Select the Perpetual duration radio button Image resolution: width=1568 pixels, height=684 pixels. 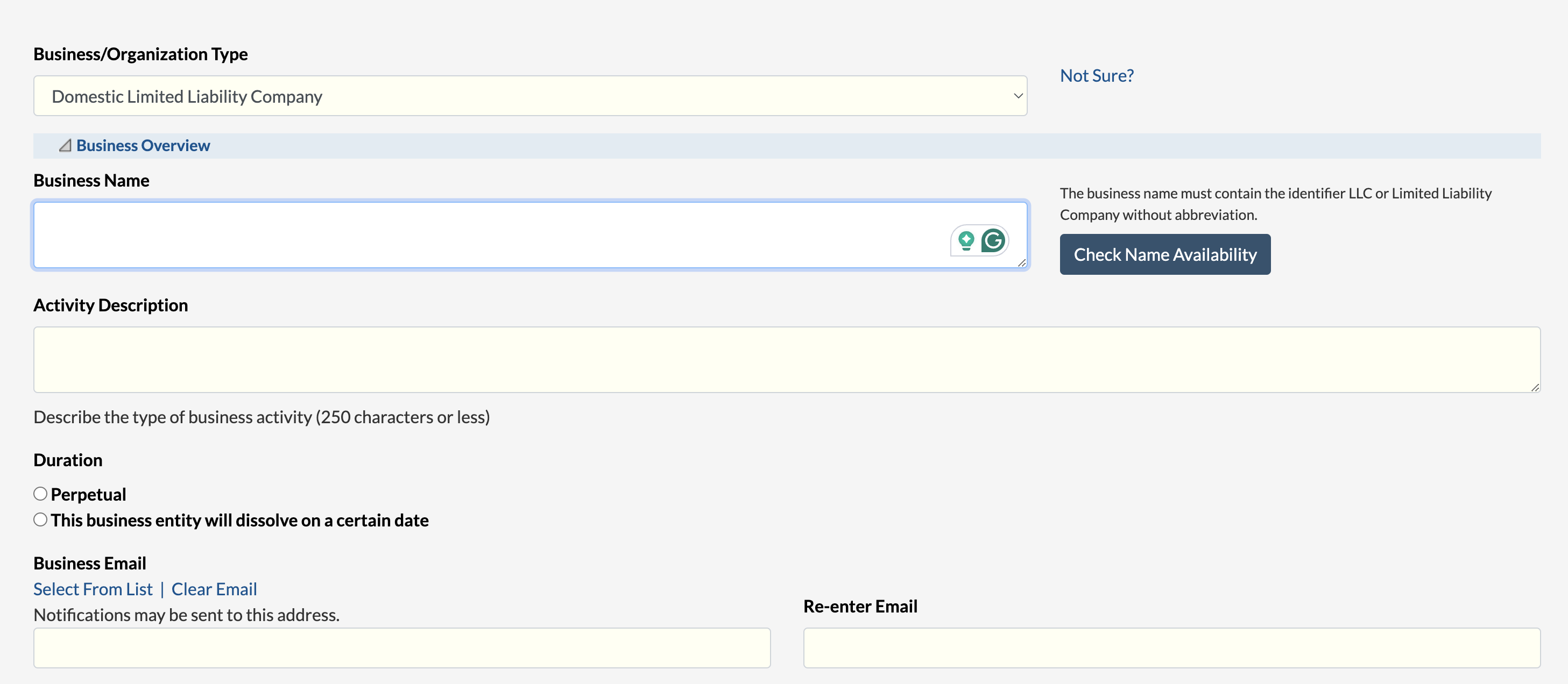[40, 494]
